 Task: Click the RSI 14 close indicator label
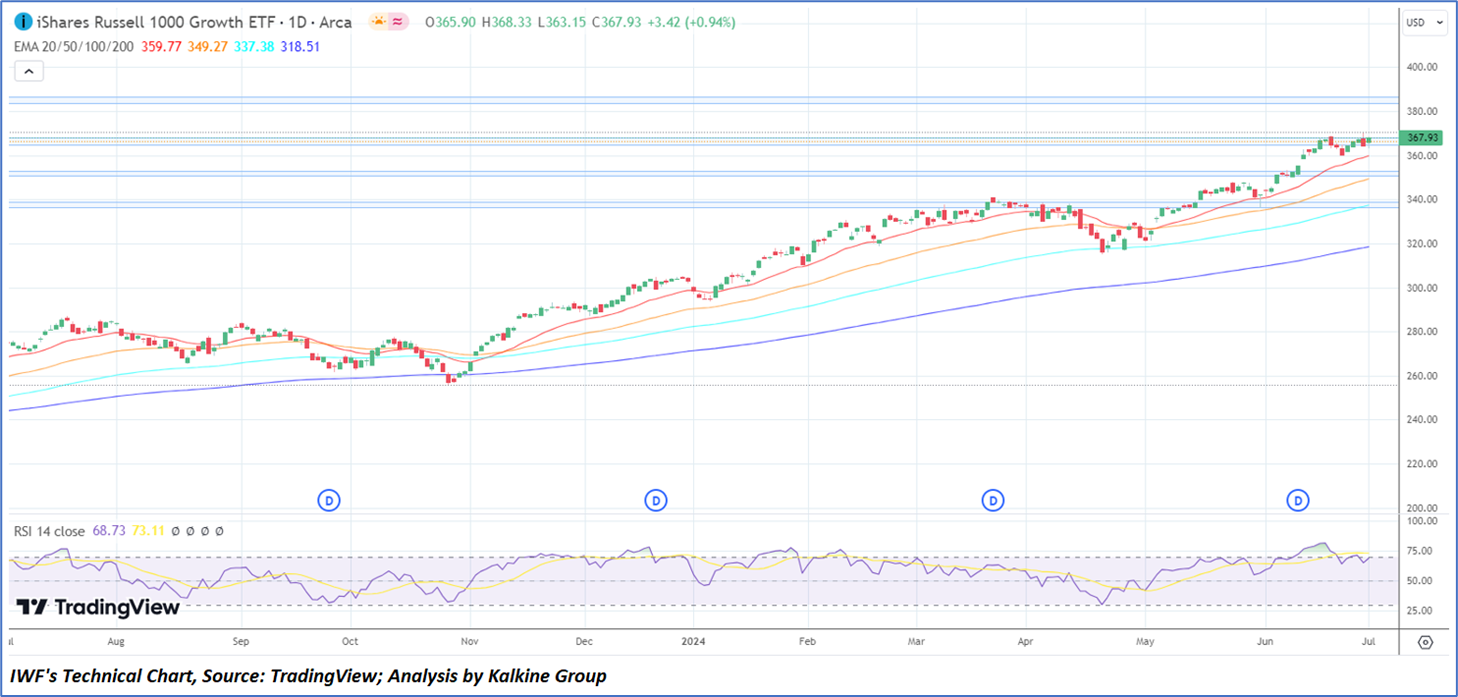(49, 531)
